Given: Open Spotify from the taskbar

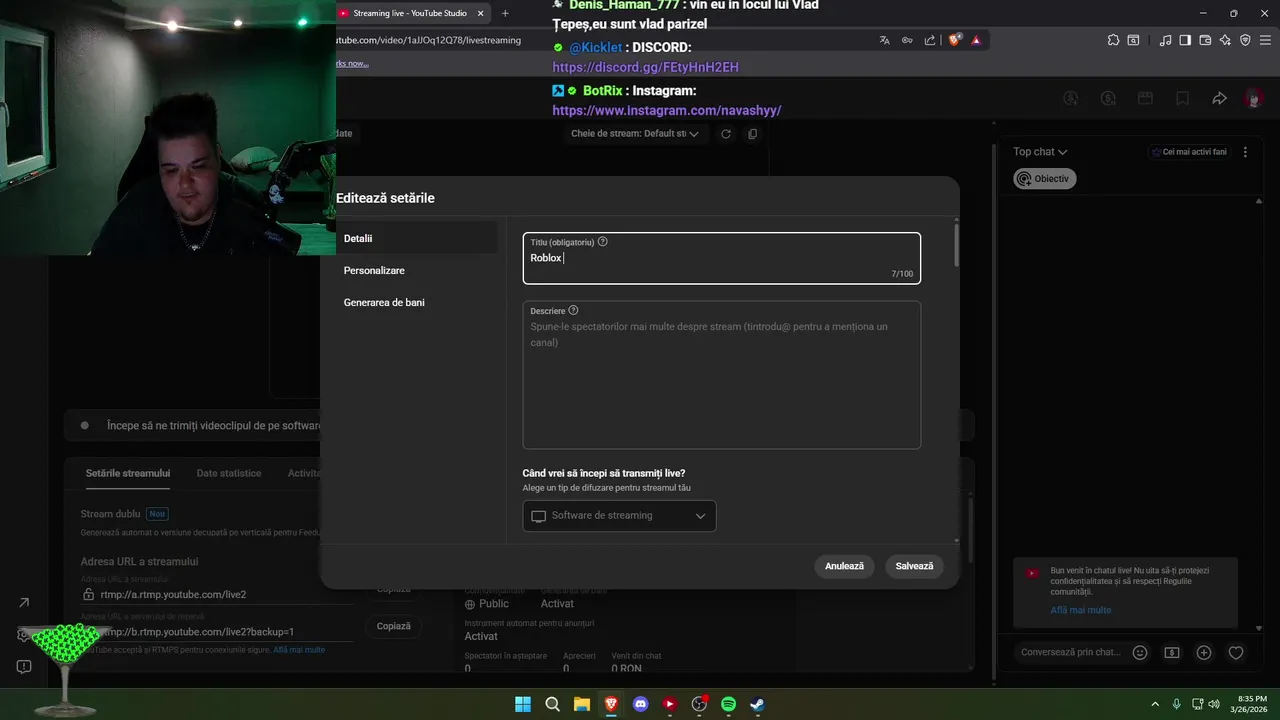Looking at the screenshot, I should 728,704.
